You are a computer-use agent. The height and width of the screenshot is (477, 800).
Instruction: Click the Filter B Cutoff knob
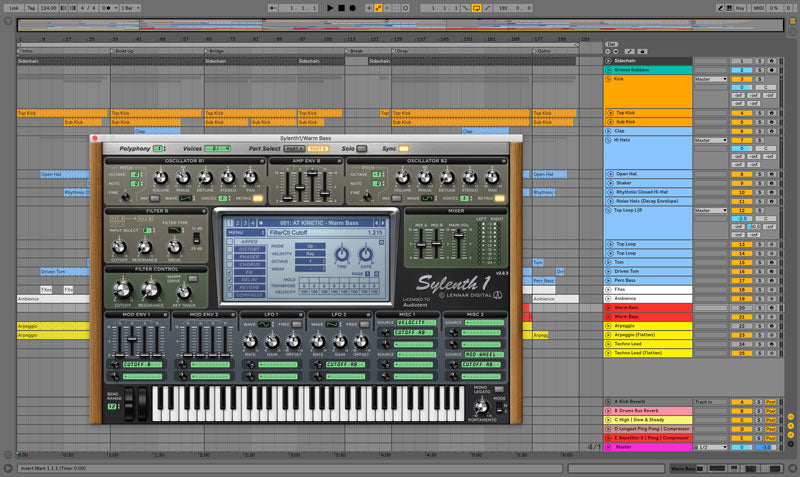pyautogui.click(x=117, y=245)
